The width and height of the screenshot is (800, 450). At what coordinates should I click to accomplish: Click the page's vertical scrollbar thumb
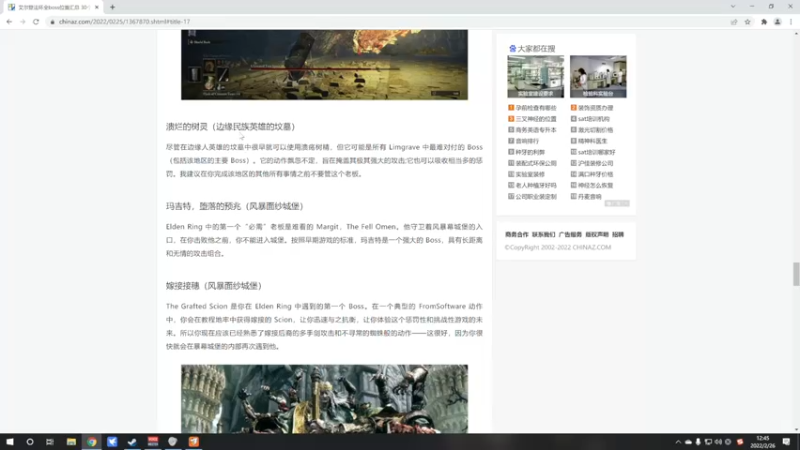796,274
